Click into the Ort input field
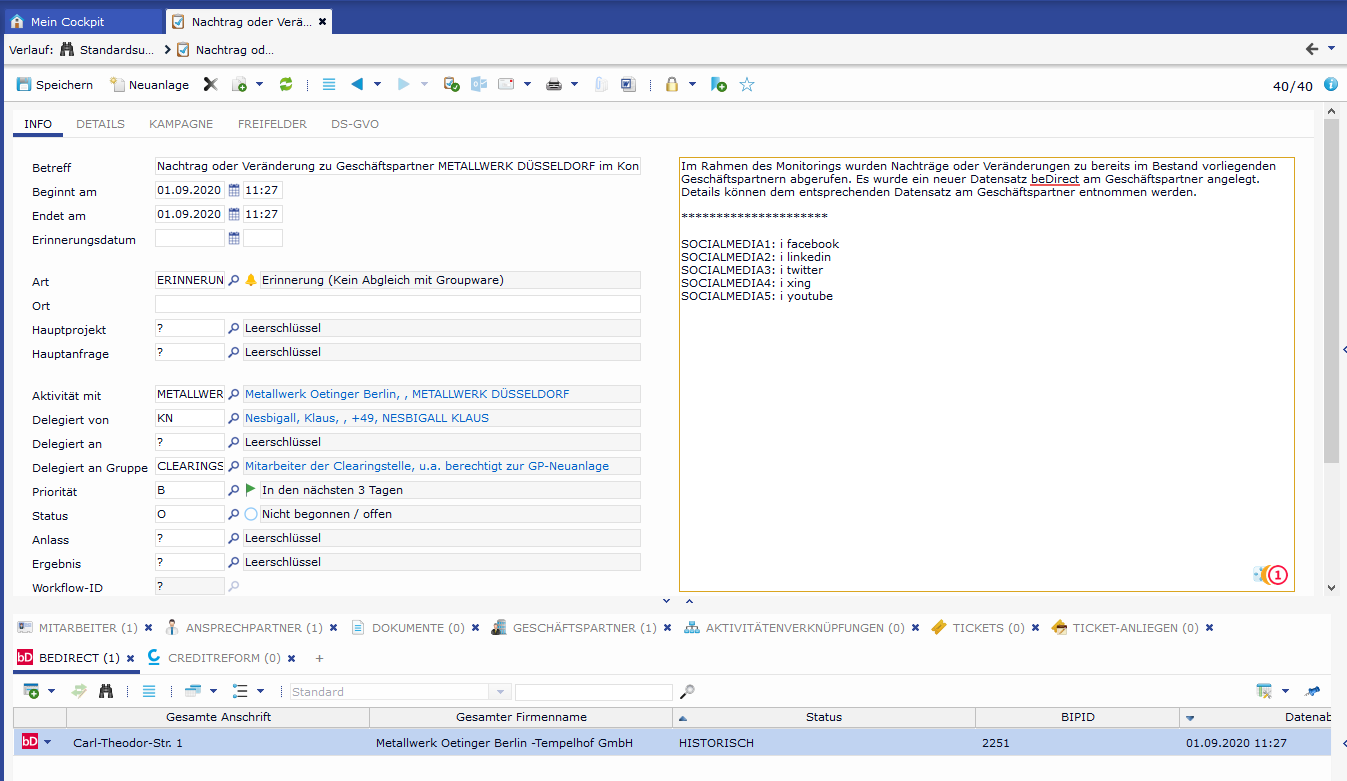 (x=397, y=304)
